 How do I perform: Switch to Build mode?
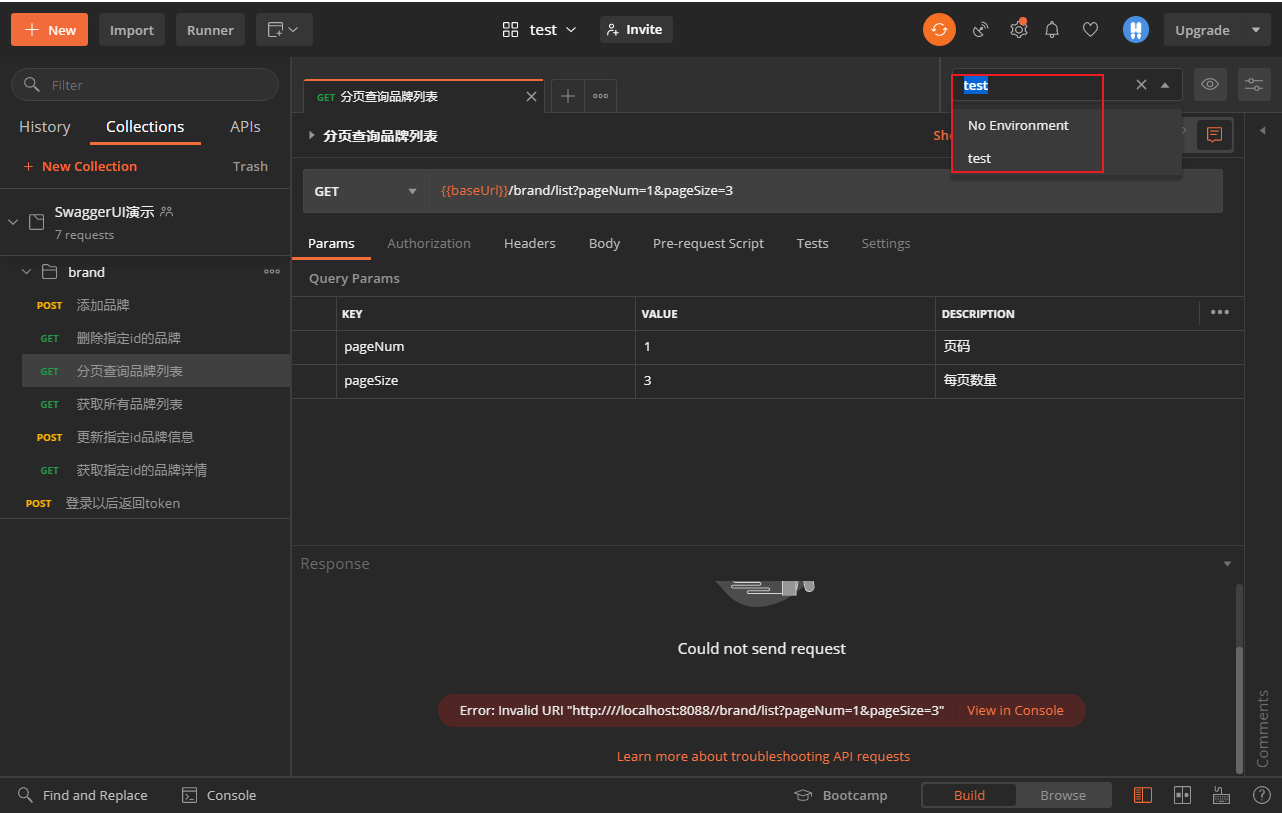click(969, 795)
